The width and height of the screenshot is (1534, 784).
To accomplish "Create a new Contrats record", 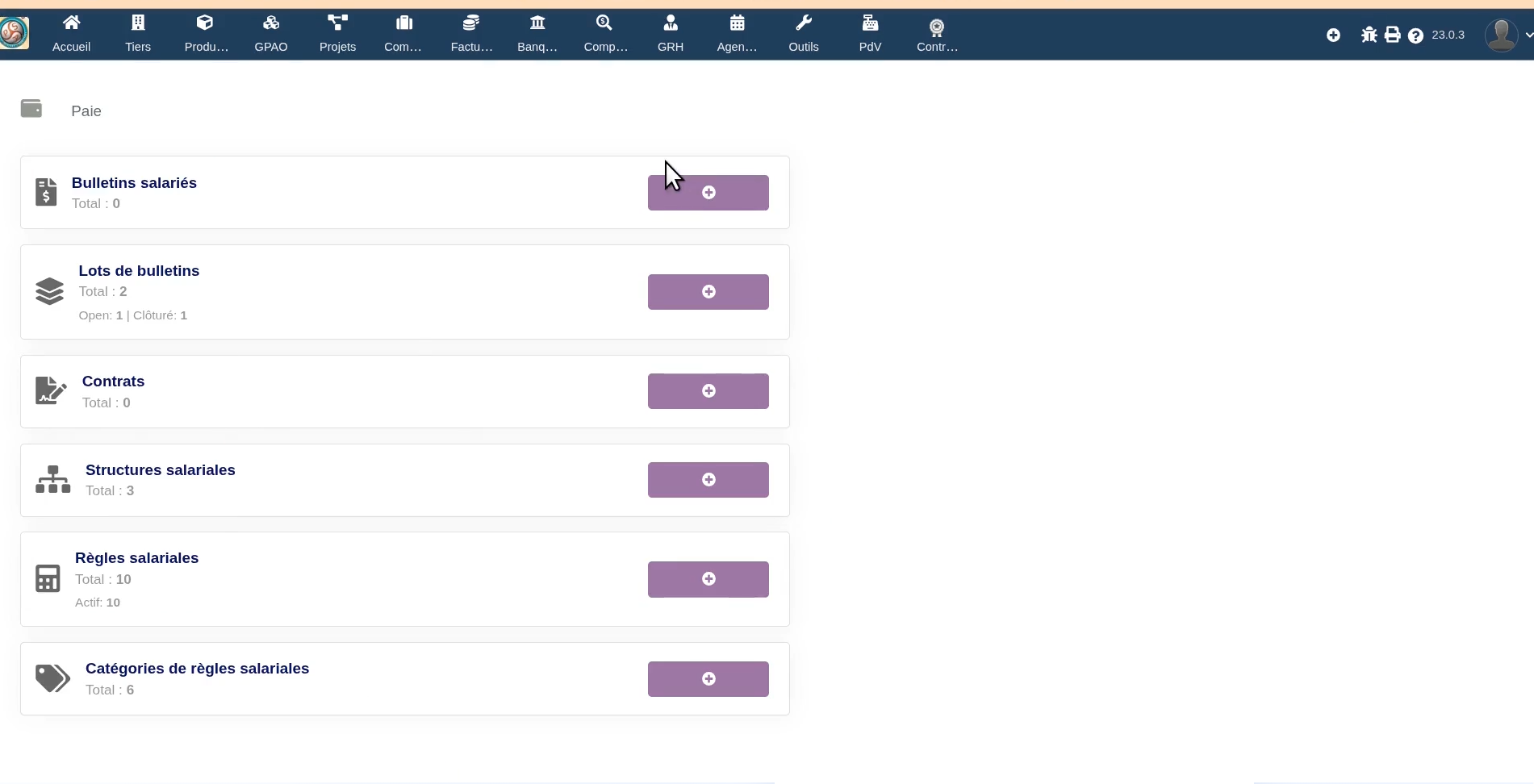I will click(x=708, y=391).
